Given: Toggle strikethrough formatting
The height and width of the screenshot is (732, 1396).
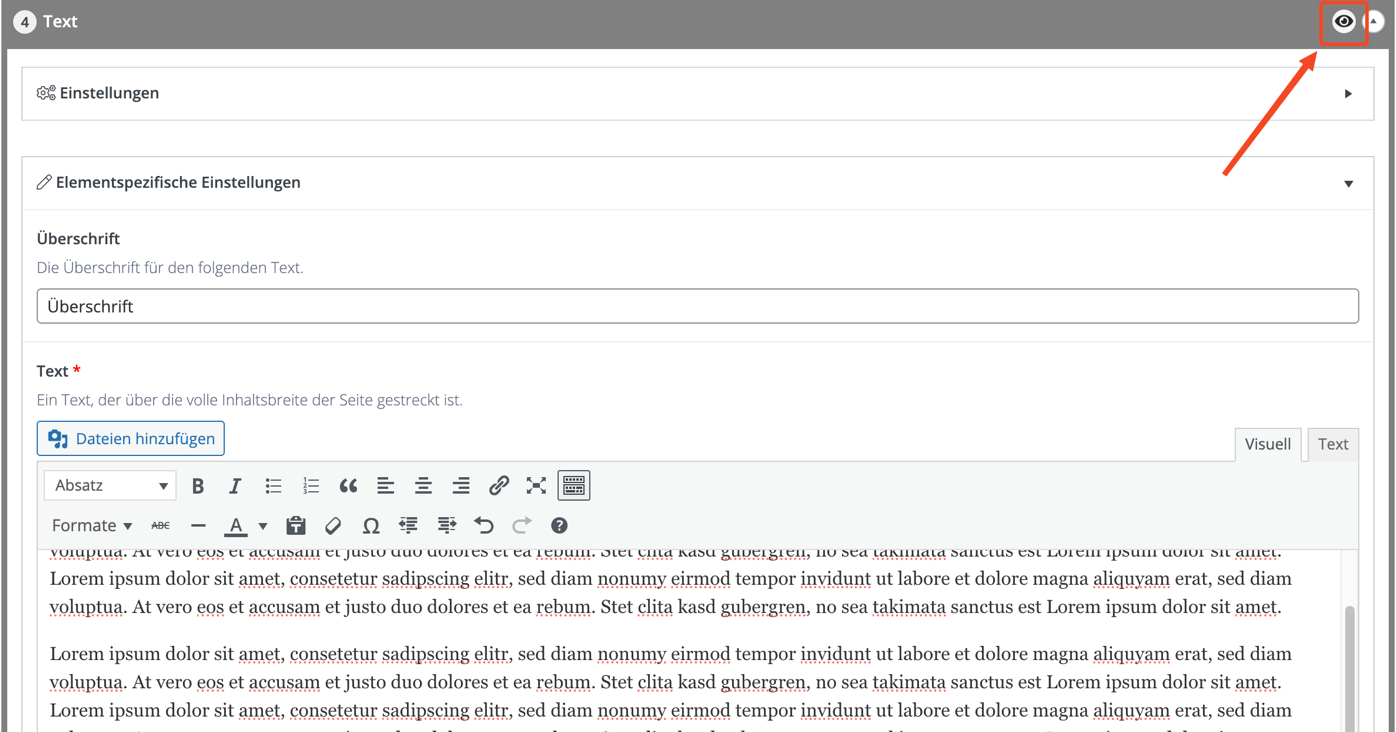Looking at the screenshot, I should point(160,526).
